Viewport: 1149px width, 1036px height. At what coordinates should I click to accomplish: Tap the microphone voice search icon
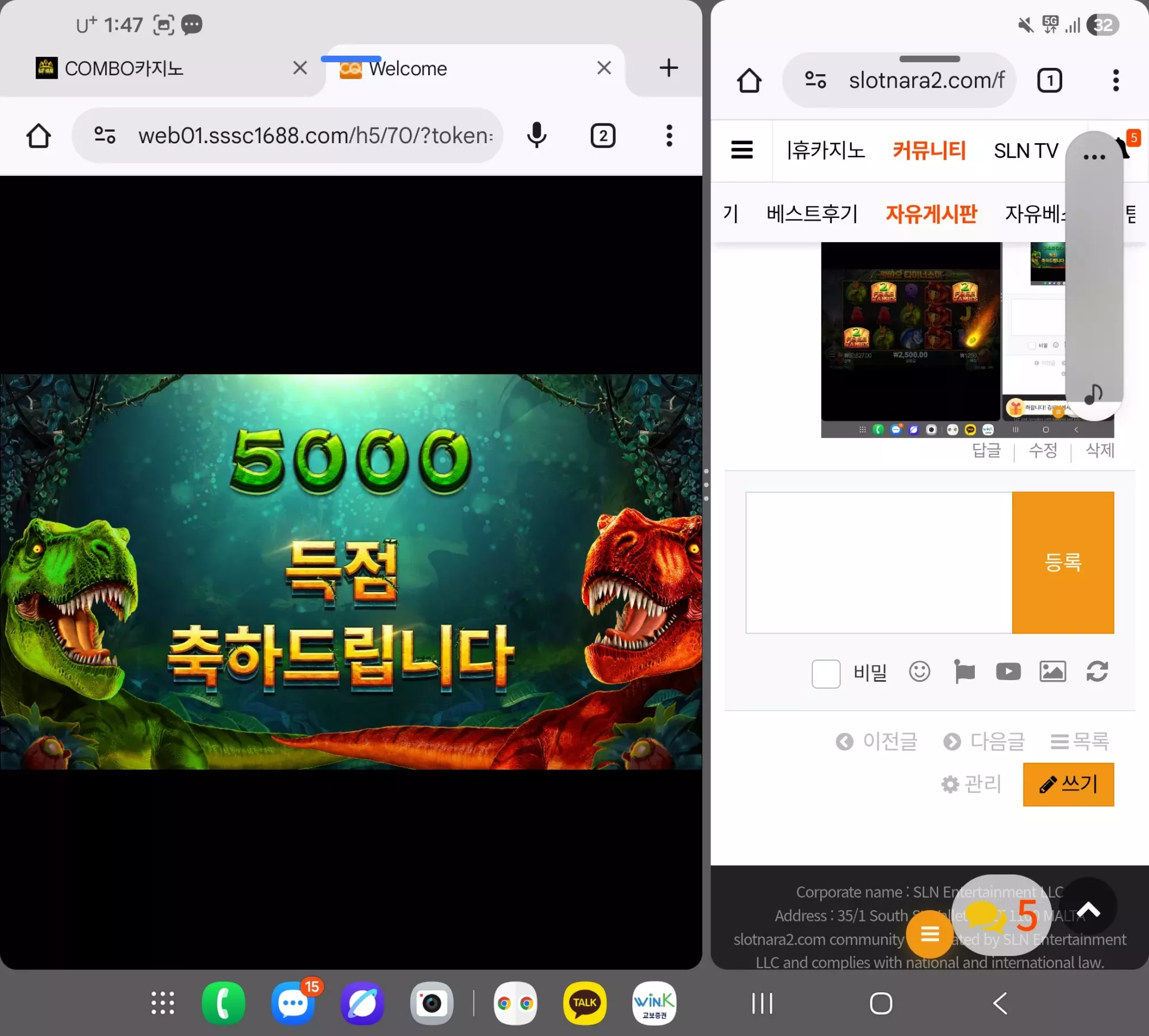click(537, 136)
